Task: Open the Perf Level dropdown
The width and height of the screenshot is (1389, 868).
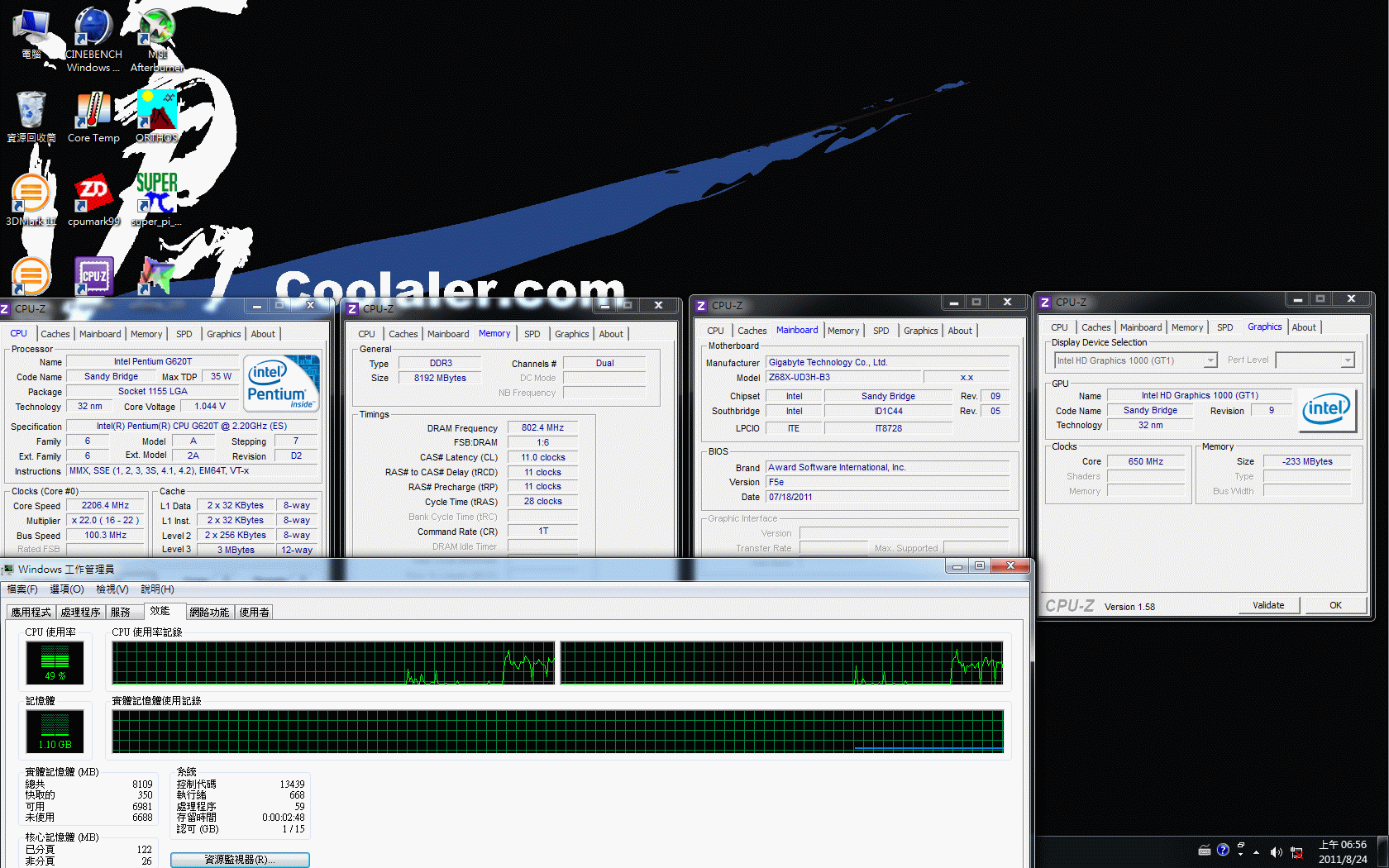Action: point(1315,360)
